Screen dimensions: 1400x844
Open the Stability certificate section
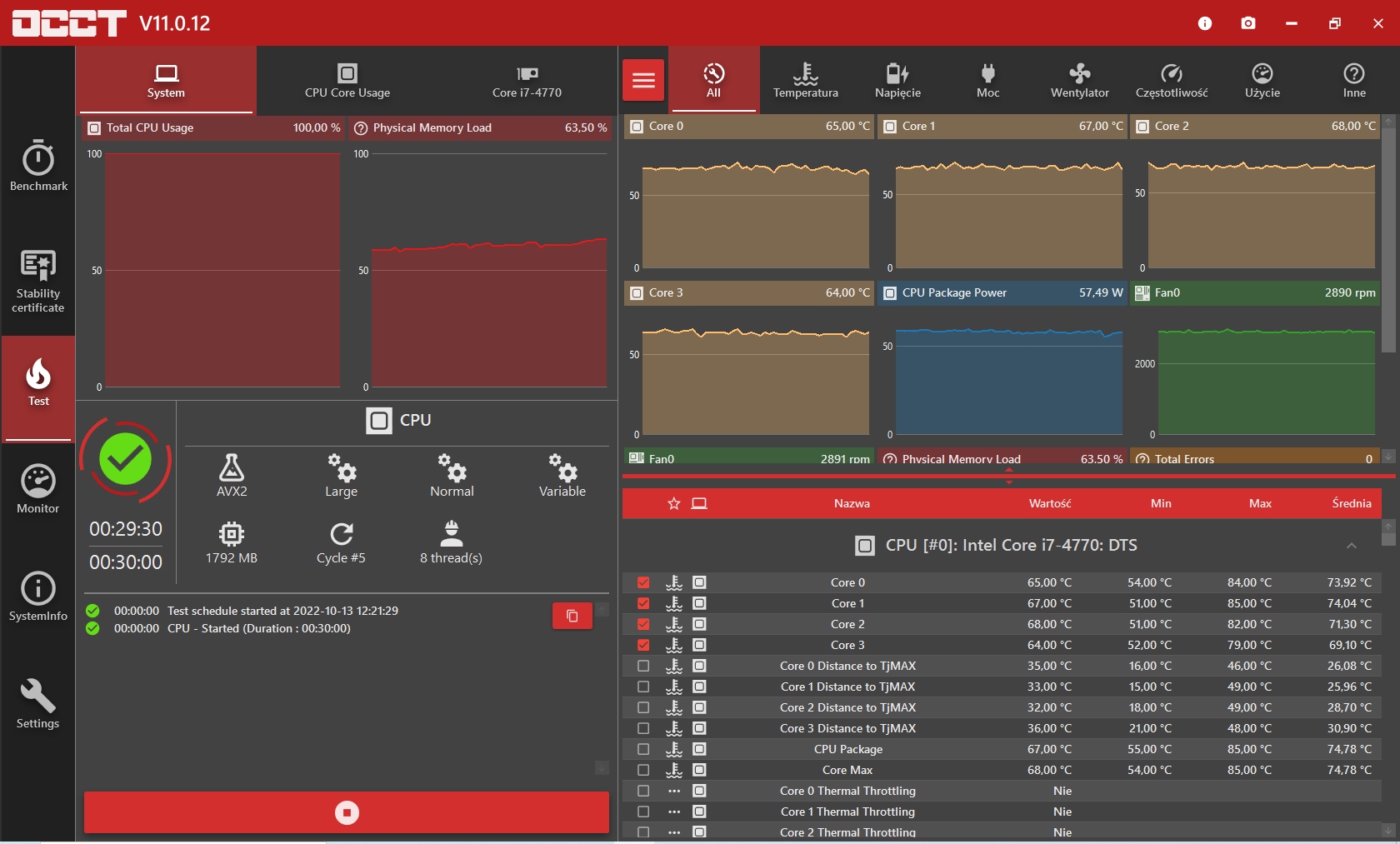coord(38,281)
